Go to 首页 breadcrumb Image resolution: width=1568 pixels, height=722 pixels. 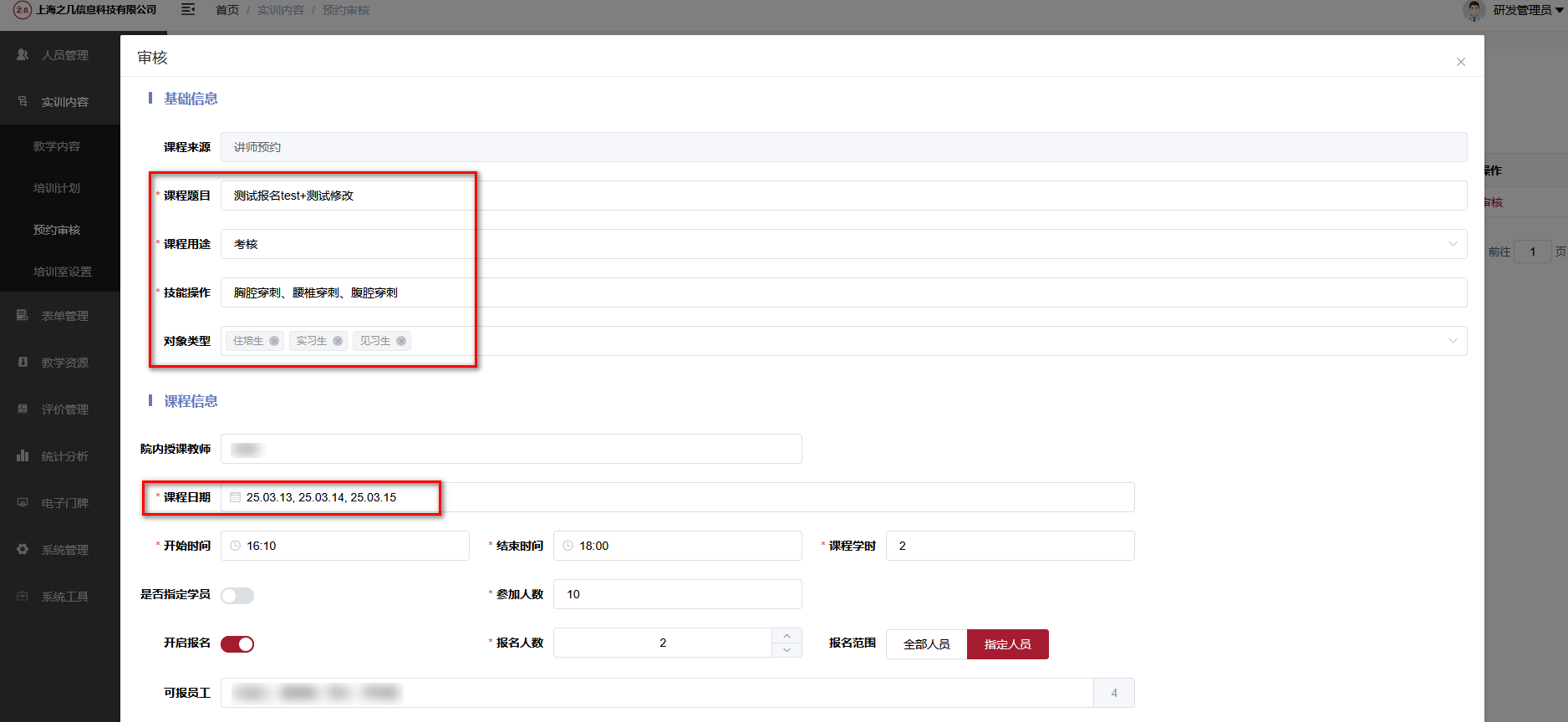[227, 10]
